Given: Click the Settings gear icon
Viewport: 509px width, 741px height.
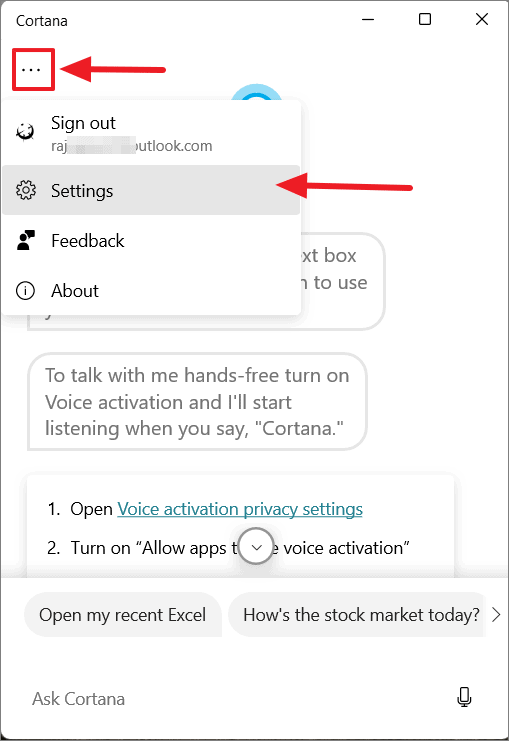Looking at the screenshot, I should coord(26,190).
